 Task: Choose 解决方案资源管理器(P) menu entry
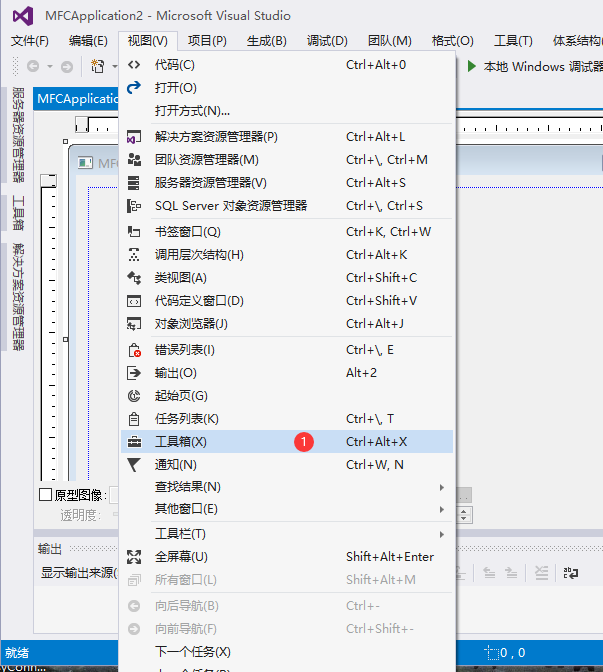tap(287, 137)
